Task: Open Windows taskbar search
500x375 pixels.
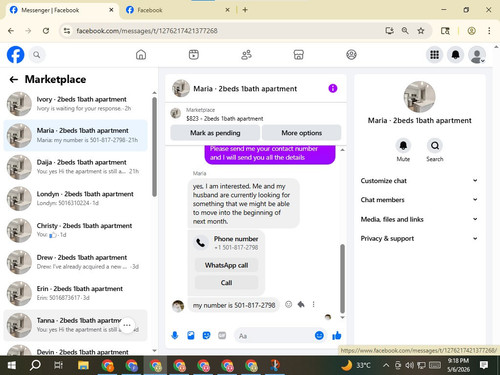Action: (x=35, y=366)
